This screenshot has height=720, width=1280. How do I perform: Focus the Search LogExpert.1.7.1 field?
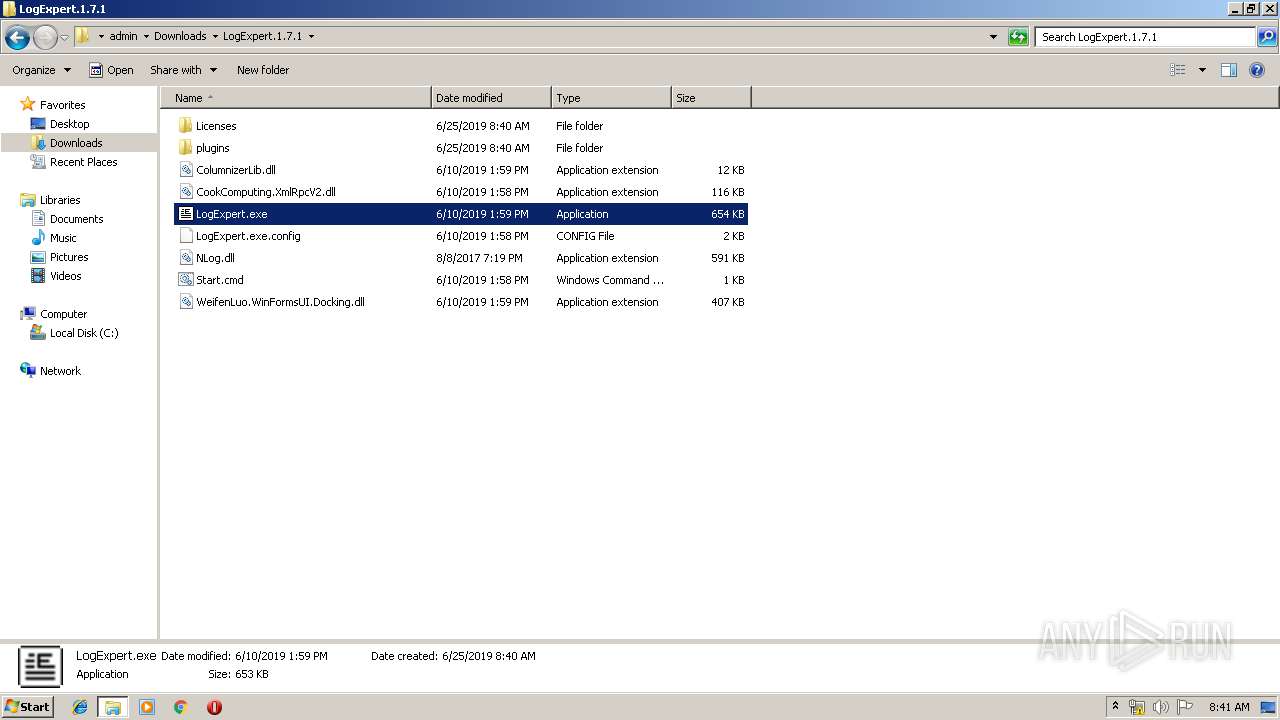click(x=1145, y=37)
